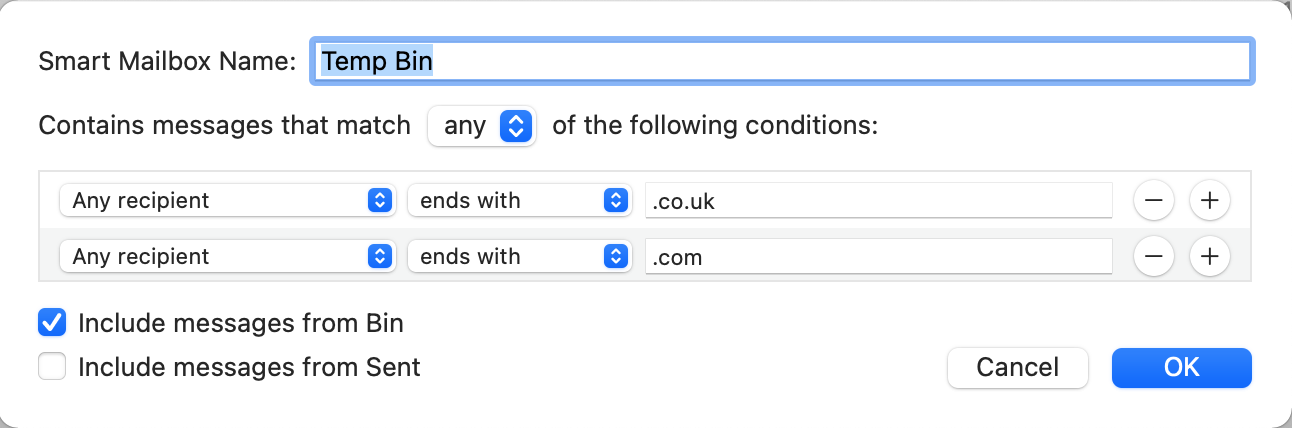Click blue chevron on second row's 'ends with'

click(x=614, y=257)
